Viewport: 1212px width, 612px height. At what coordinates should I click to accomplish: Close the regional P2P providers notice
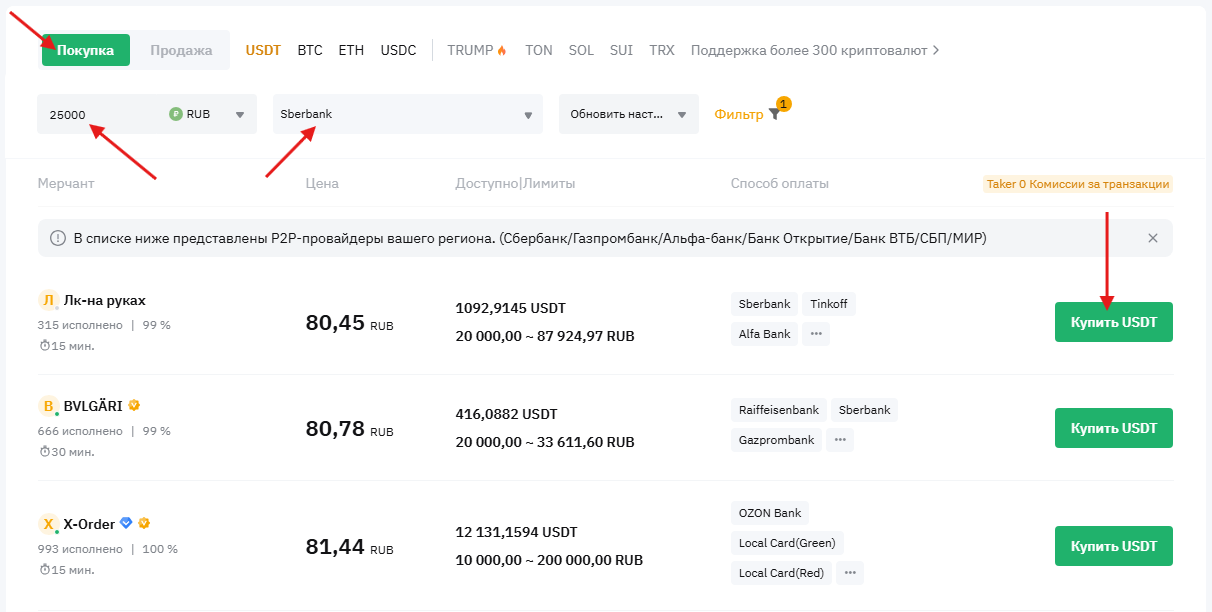tap(1152, 238)
